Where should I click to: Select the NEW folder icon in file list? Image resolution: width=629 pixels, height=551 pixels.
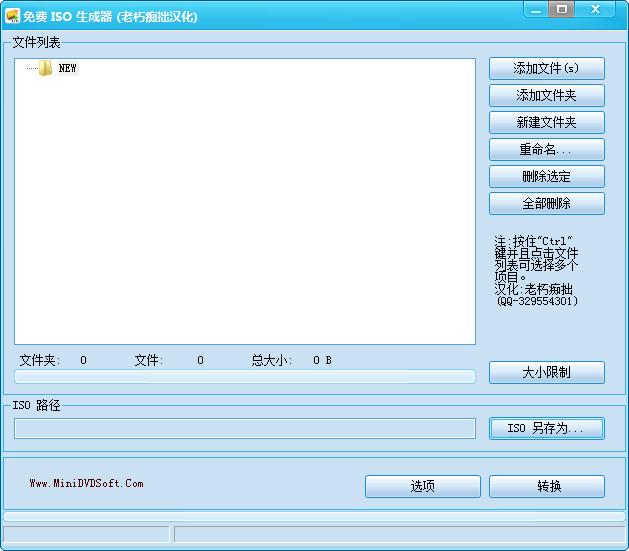[45, 69]
